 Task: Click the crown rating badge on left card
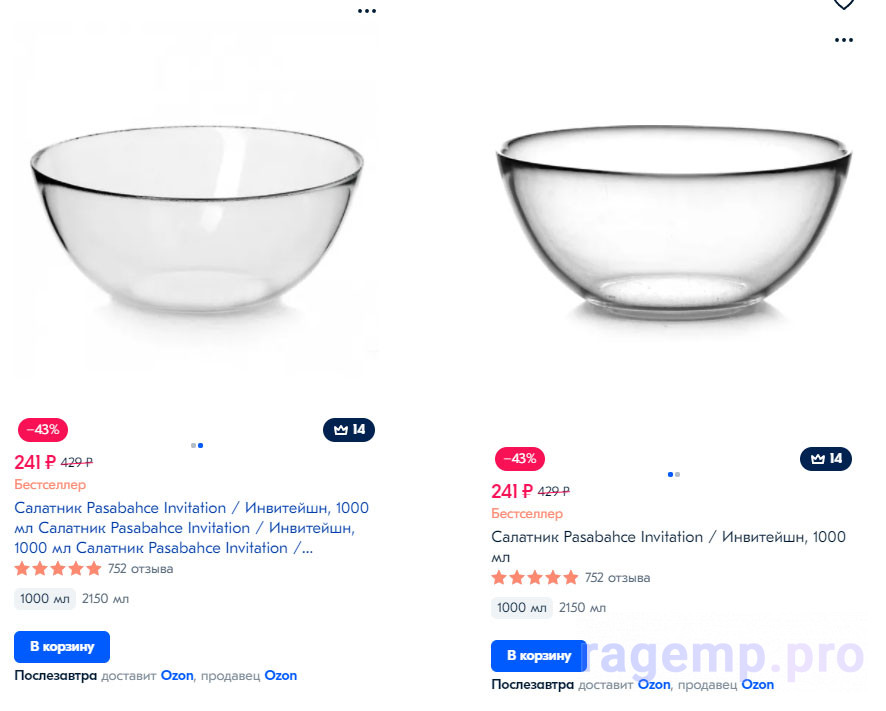(x=349, y=430)
